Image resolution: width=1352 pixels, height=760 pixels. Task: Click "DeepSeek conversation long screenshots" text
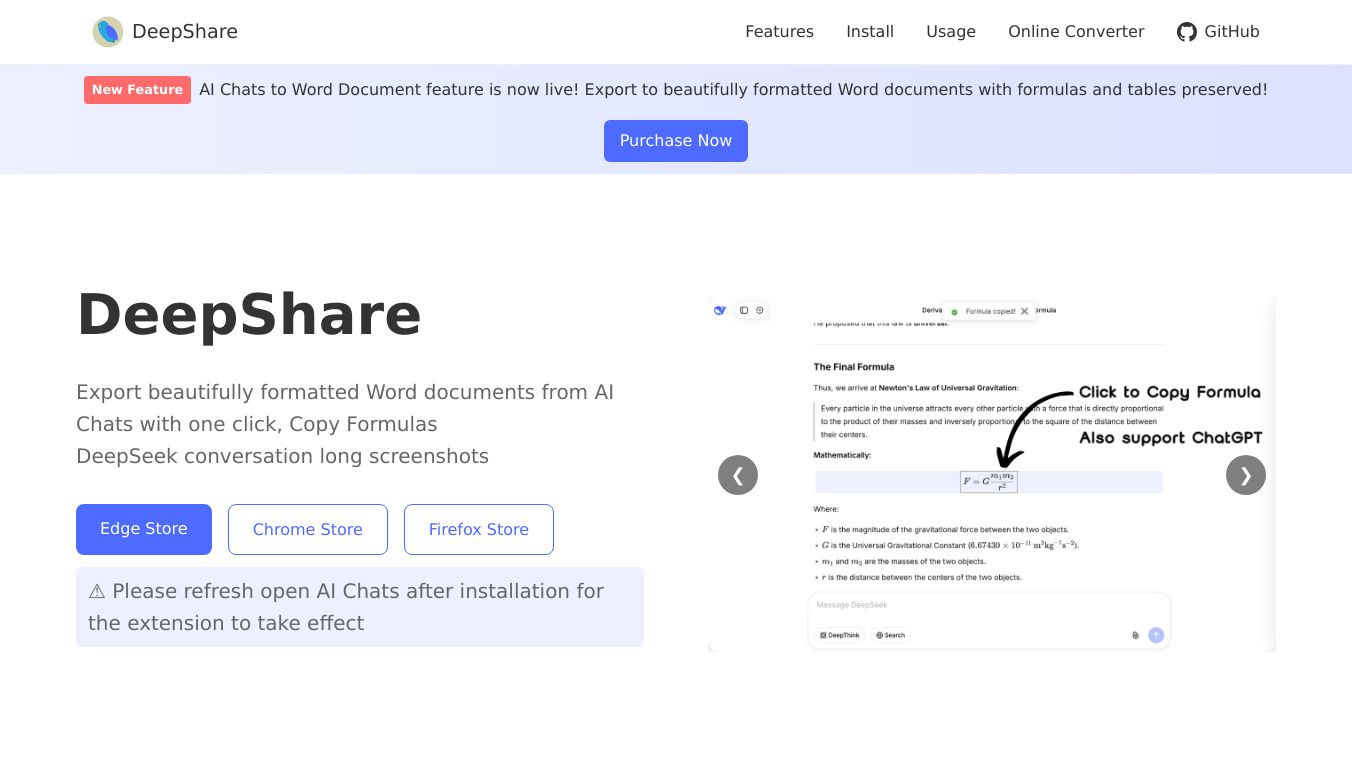pyautogui.click(x=282, y=456)
